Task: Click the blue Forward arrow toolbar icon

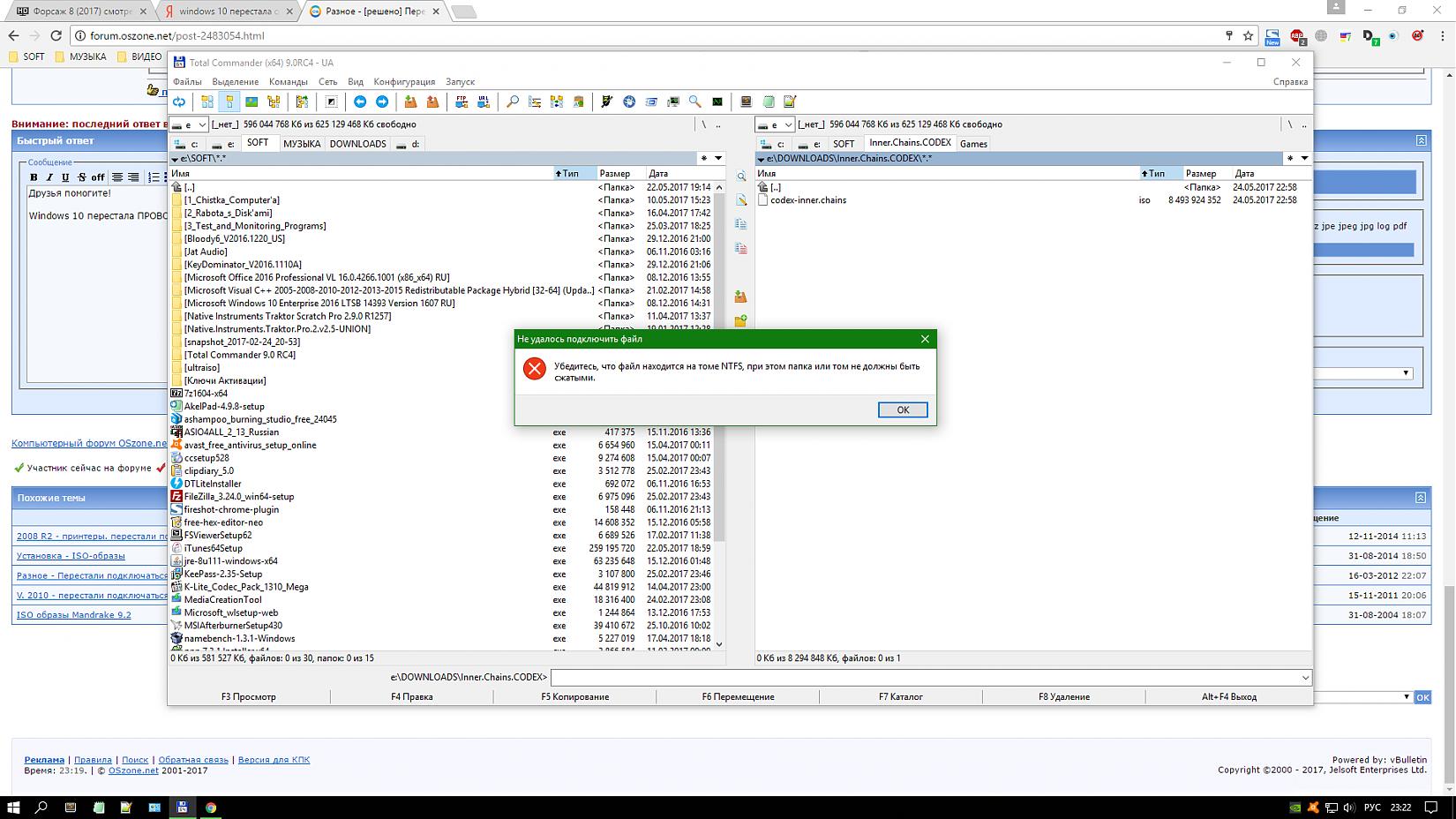Action: (x=382, y=102)
